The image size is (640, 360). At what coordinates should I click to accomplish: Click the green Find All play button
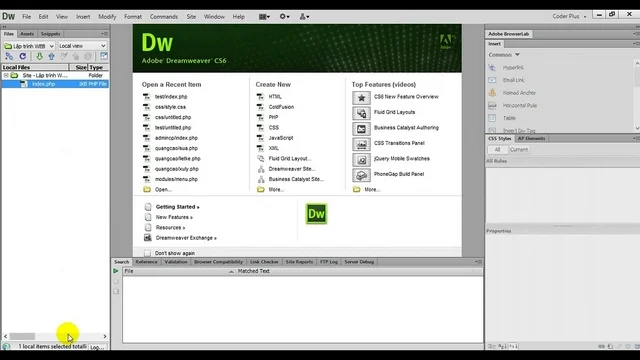(116, 271)
